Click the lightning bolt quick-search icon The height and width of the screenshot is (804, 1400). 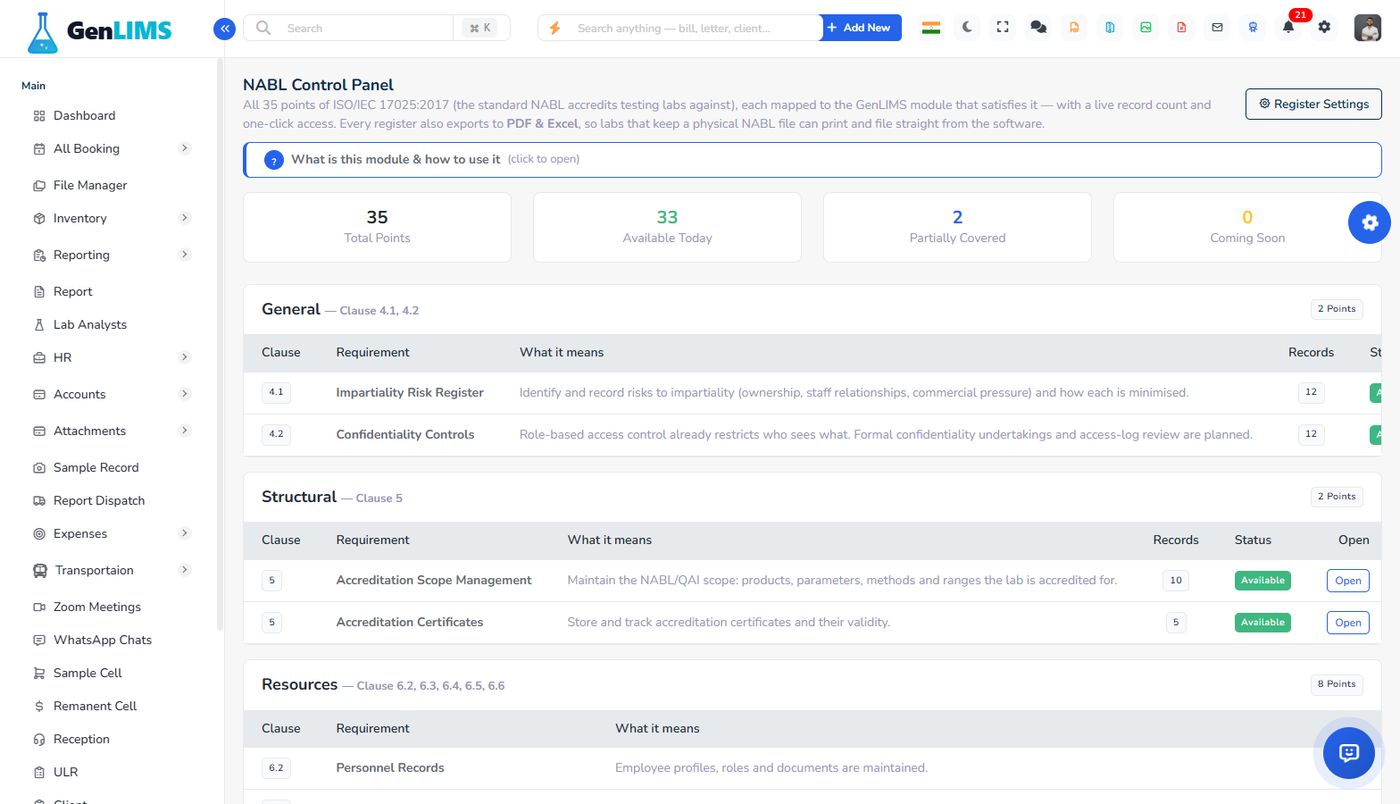tap(555, 28)
